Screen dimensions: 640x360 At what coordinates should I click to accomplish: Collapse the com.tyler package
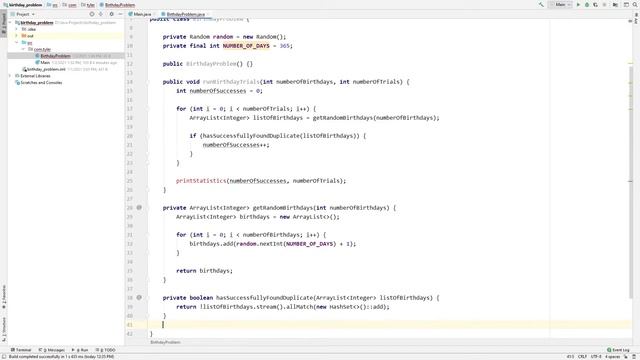pos(23,49)
